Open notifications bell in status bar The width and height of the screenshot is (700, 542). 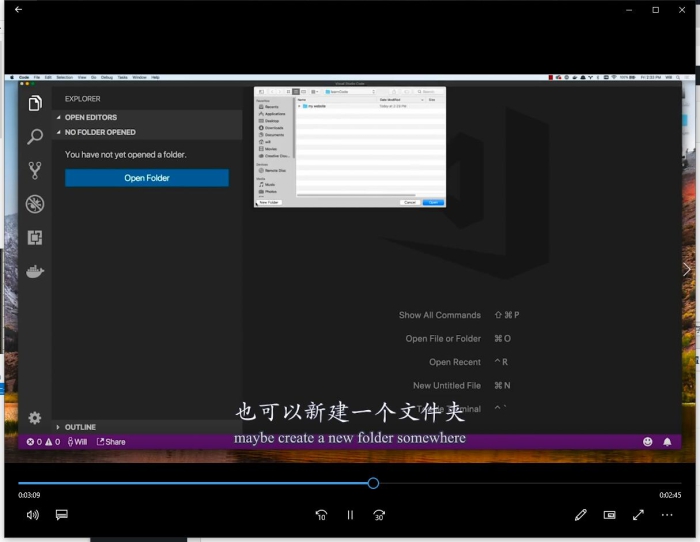[667, 442]
